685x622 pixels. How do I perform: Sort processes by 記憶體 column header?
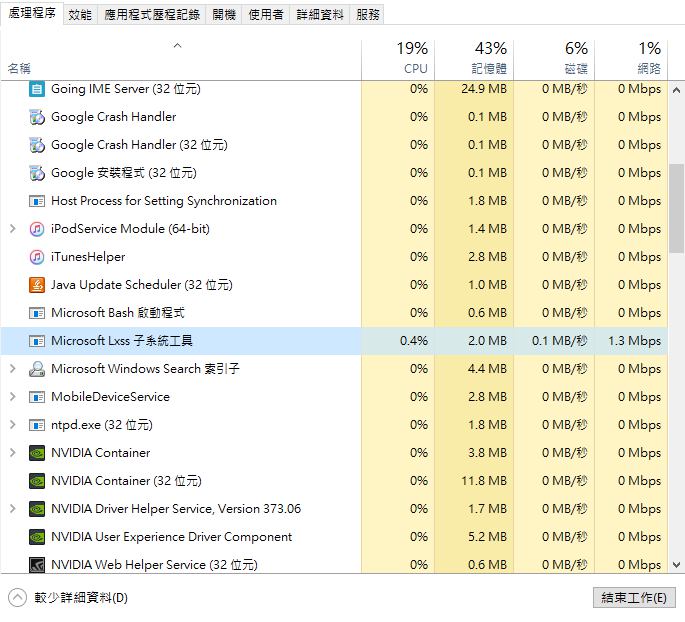474,59
